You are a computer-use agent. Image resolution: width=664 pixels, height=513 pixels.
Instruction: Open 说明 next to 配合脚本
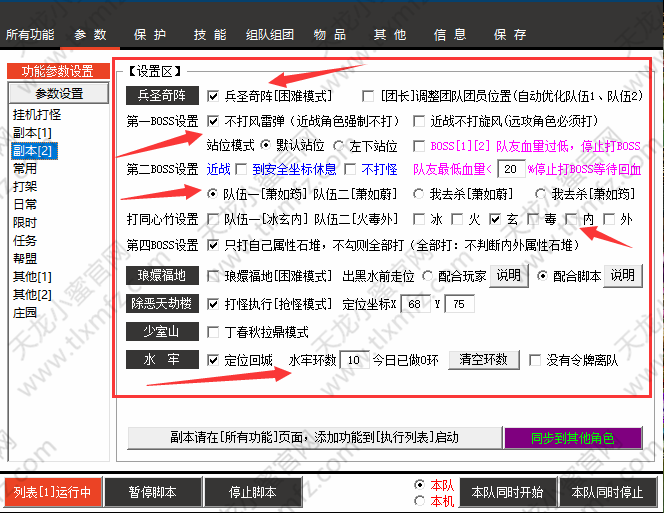(622, 276)
